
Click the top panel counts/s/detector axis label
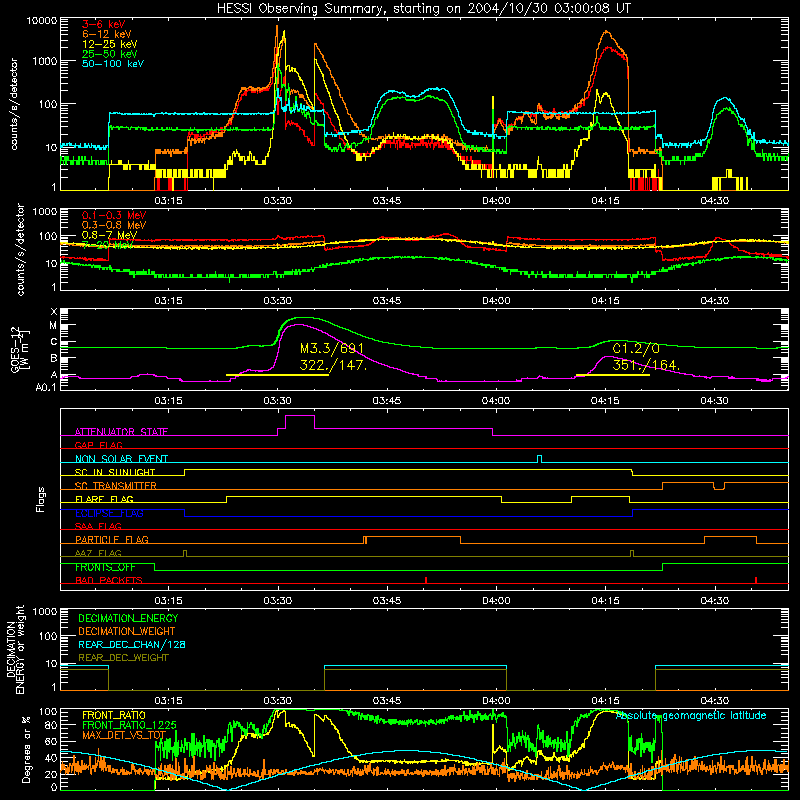14,104
